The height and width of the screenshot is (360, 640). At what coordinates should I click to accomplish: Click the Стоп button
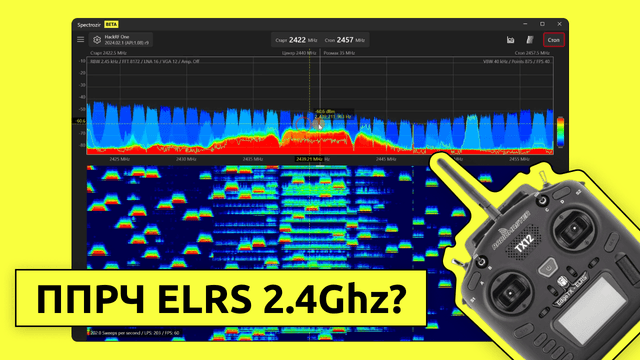(554, 40)
